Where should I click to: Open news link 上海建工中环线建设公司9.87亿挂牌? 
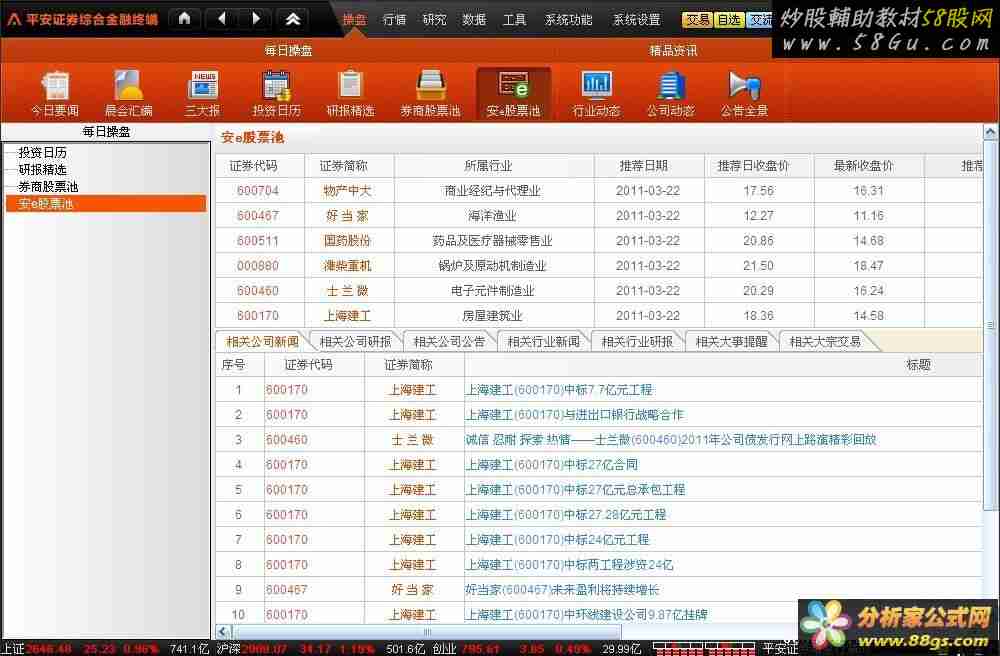[x=586, y=615]
